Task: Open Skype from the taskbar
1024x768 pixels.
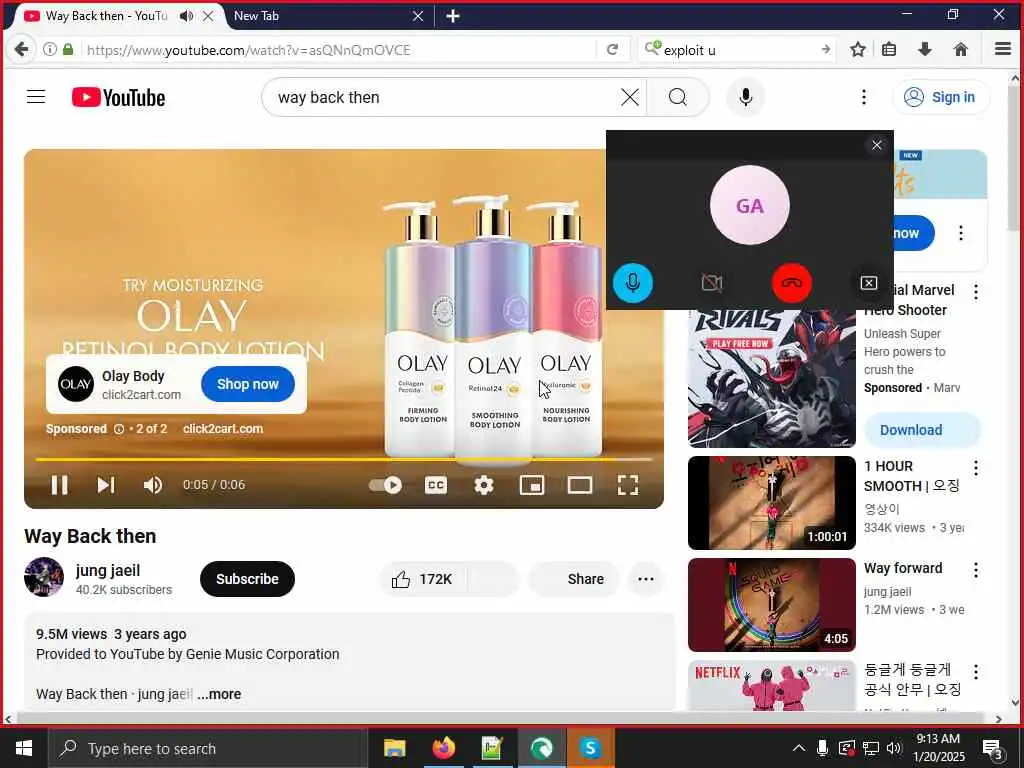Action: (590, 748)
